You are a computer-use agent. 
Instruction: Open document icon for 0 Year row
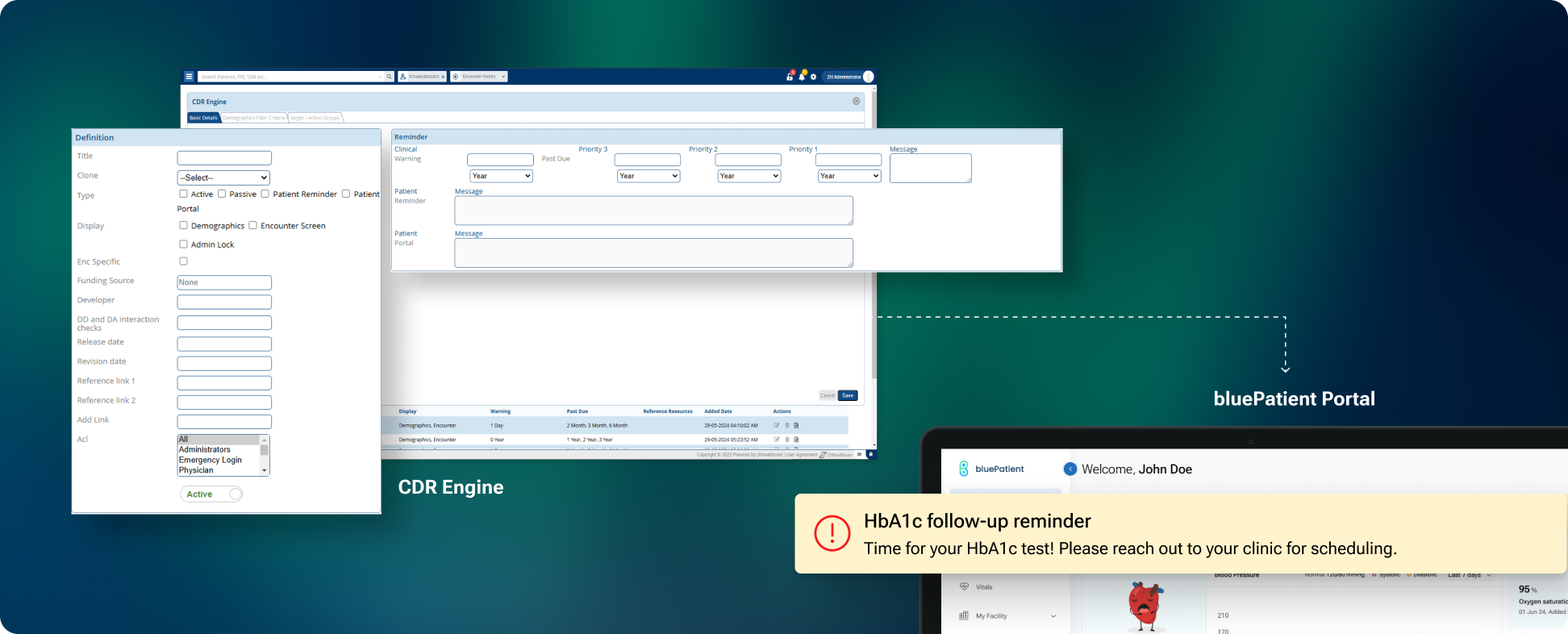[x=796, y=440]
